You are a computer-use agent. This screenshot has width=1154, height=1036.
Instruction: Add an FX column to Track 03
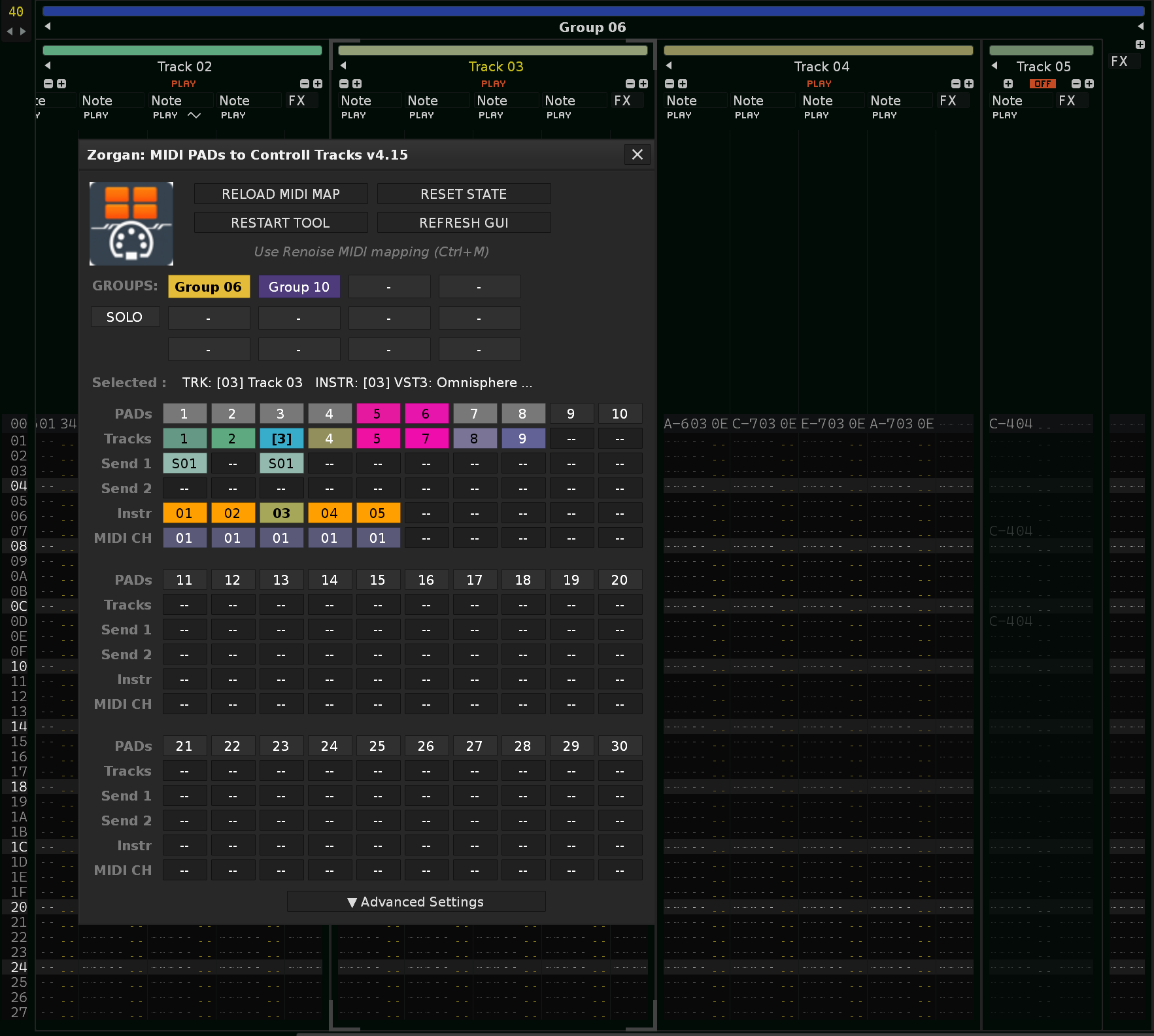tap(643, 84)
